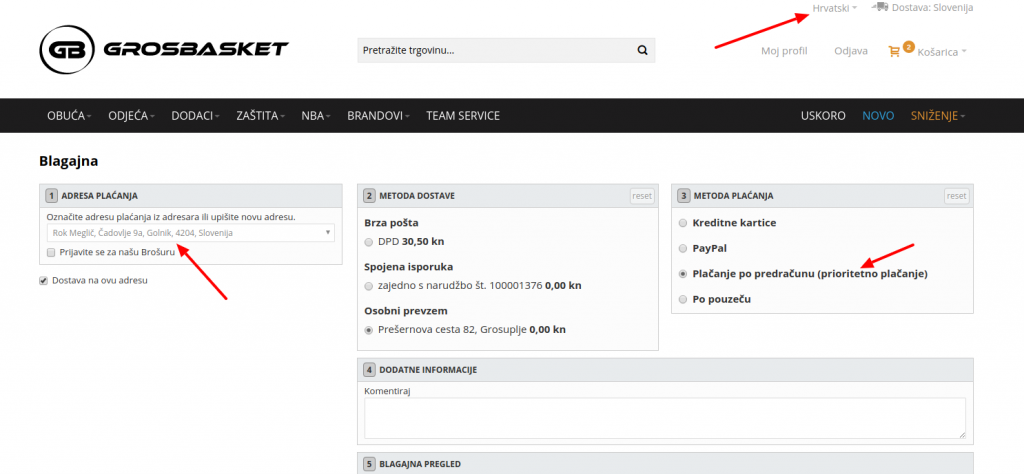This screenshot has height=474, width=1024.
Task: Click in the Komentiraj text area
Action: coord(664,418)
